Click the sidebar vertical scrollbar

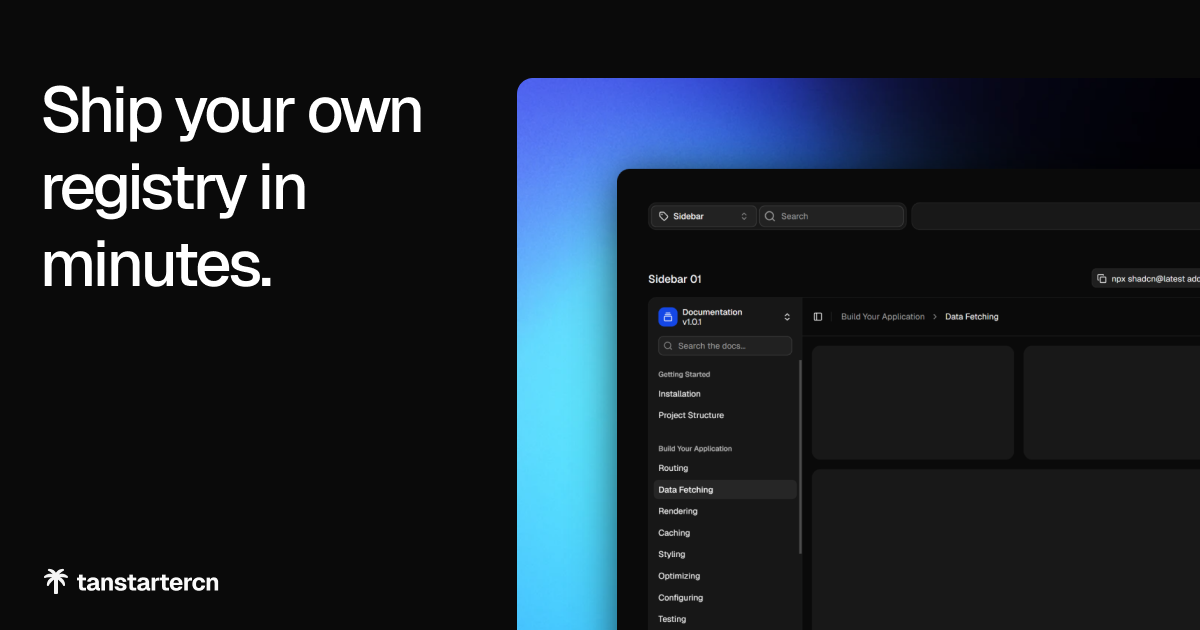point(800,456)
